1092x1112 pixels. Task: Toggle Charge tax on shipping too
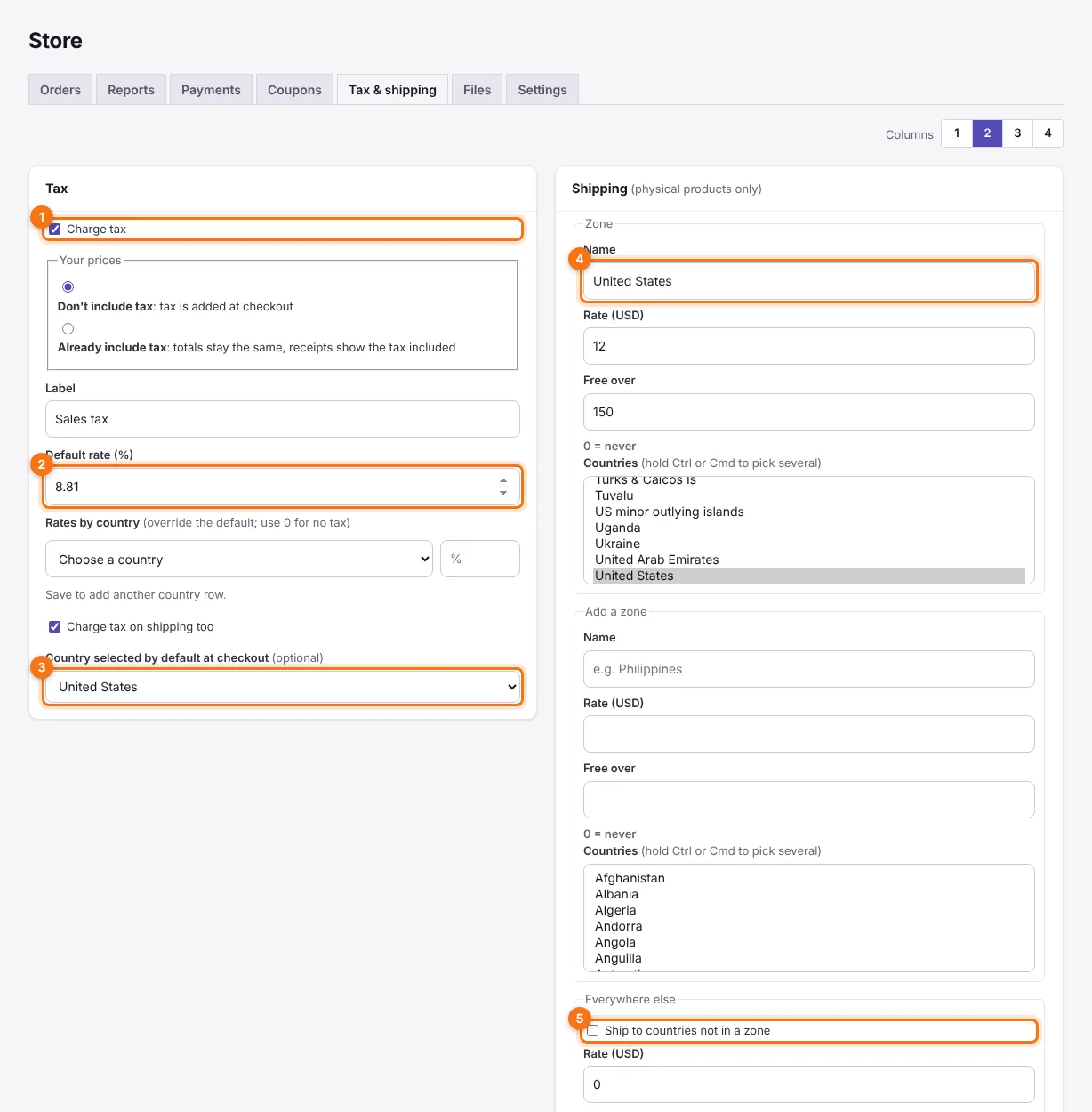coord(55,627)
